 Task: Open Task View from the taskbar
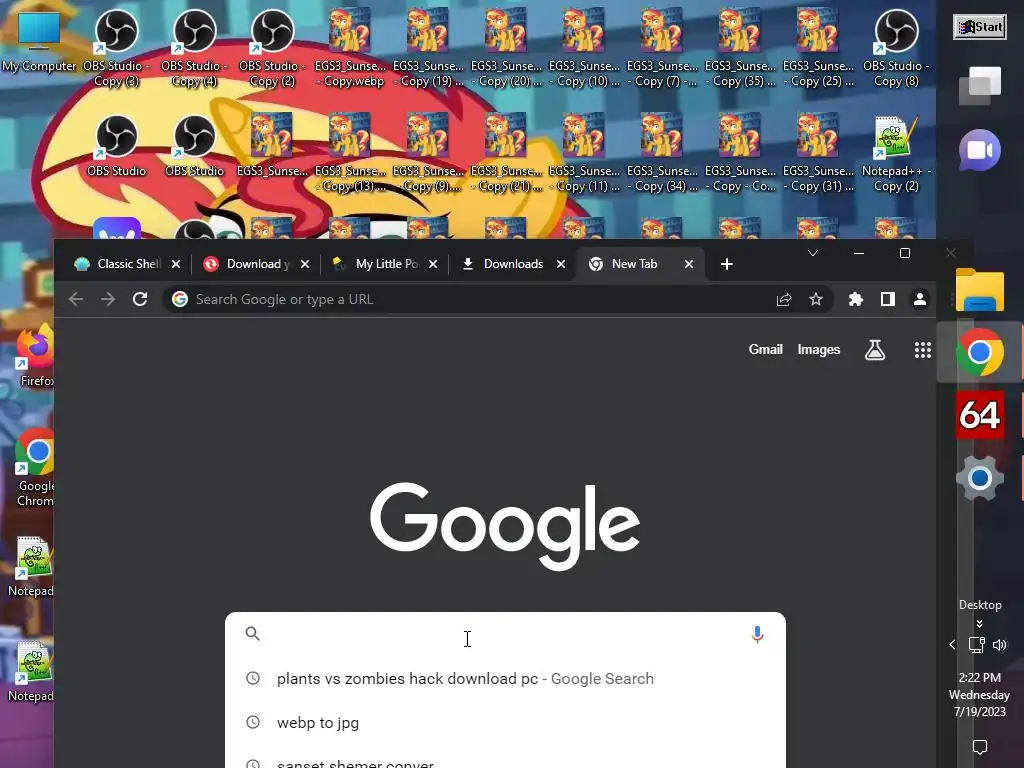[x=980, y=86]
